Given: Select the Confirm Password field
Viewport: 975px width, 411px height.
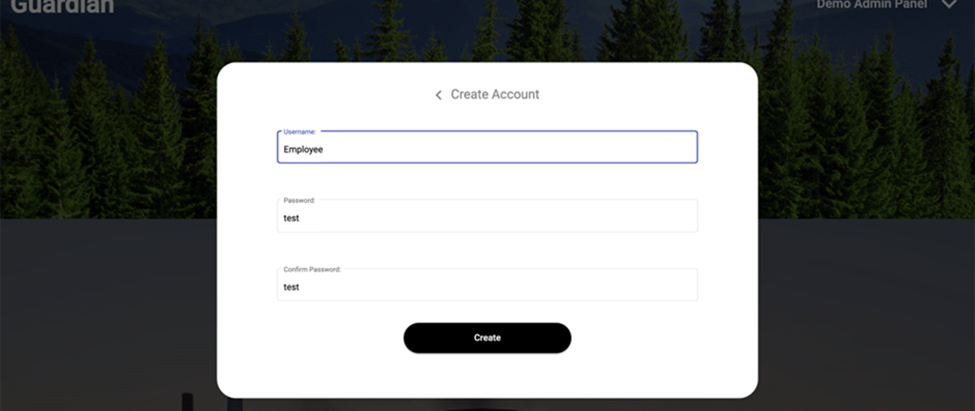Looking at the screenshot, I should click(487, 286).
